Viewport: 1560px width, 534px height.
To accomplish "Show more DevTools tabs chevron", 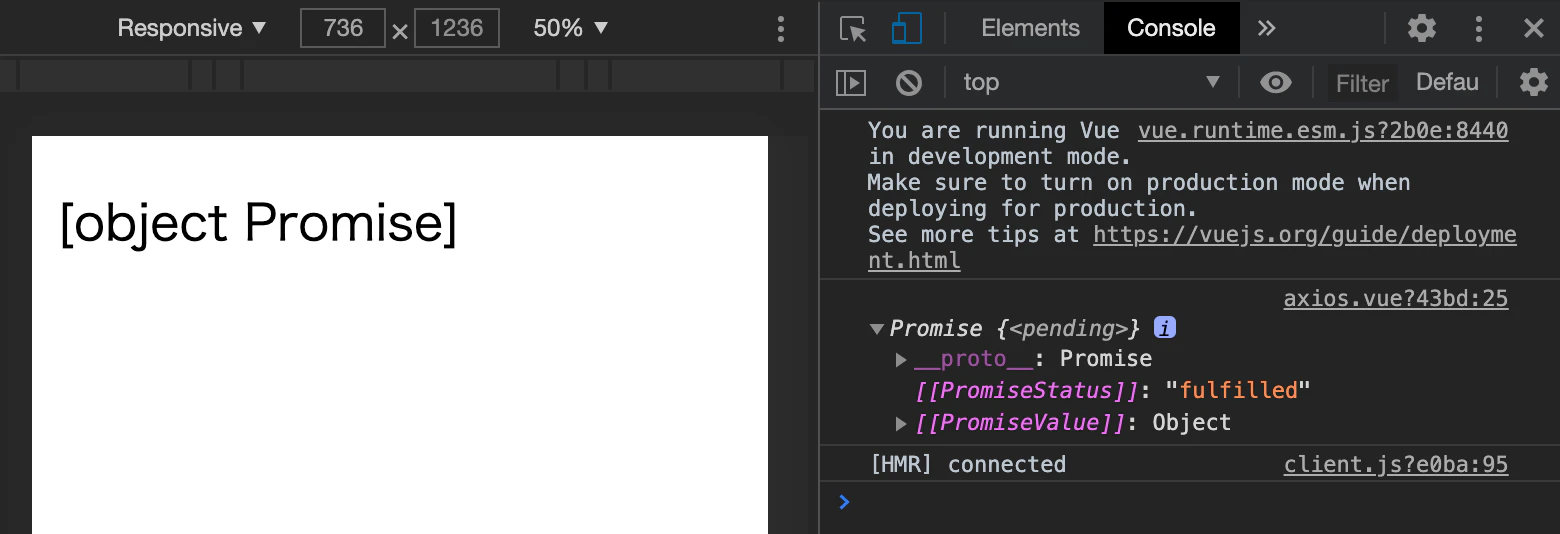I will [x=1267, y=28].
